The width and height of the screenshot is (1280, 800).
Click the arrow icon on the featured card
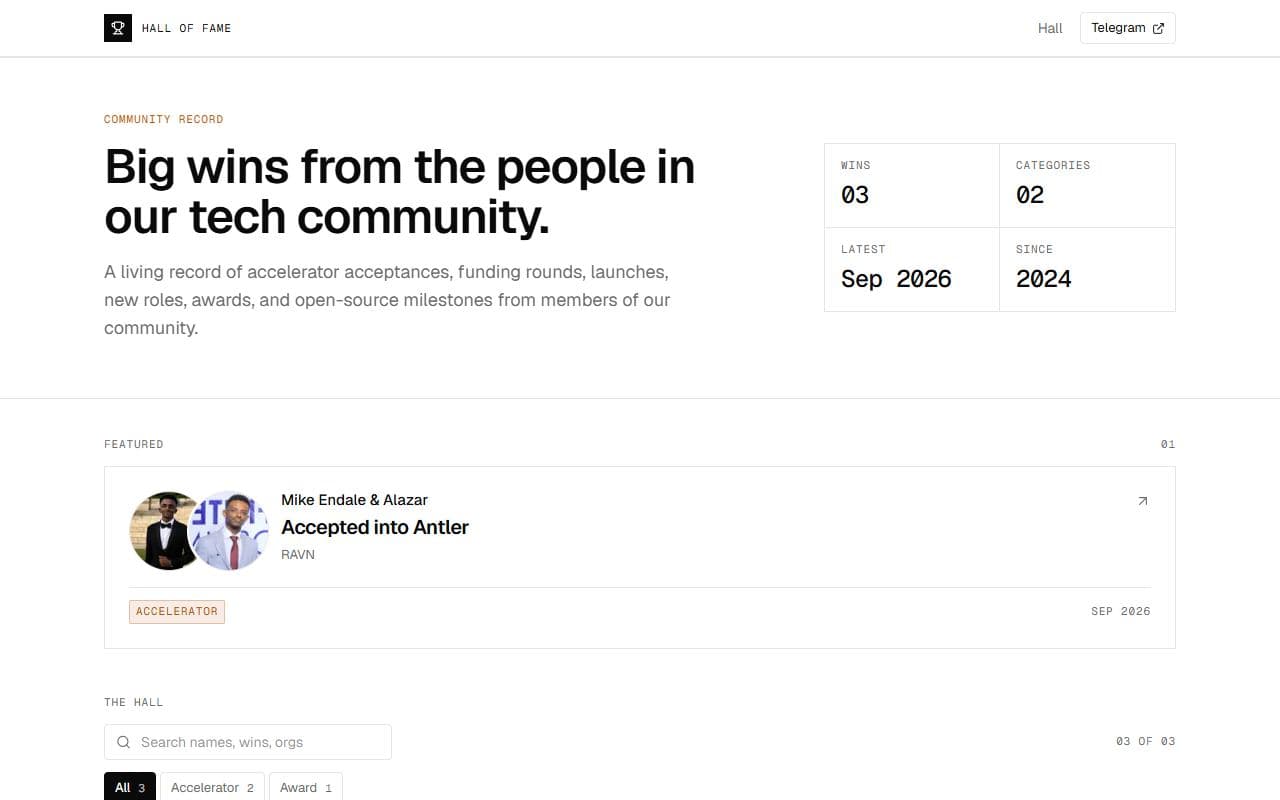1143,501
